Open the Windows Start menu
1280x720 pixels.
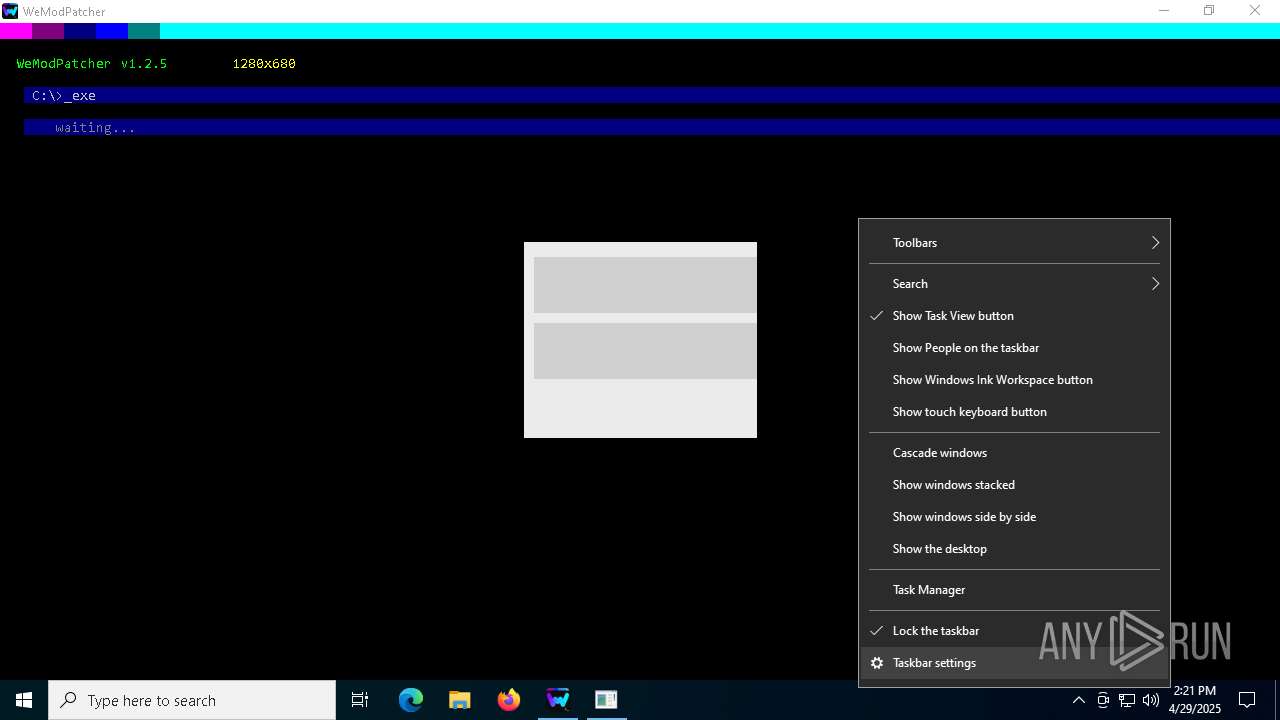pyautogui.click(x=24, y=700)
